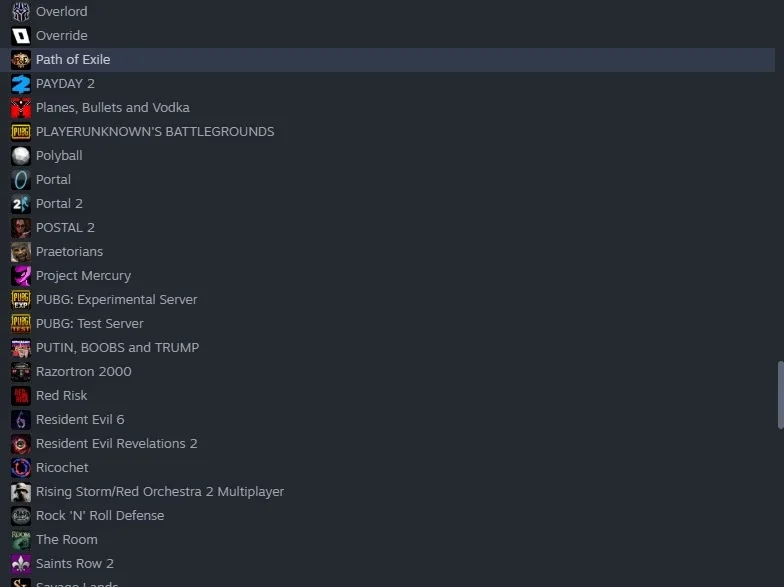Click the Portal 2 game icon
This screenshot has width=784, height=587.
[x=20, y=204]
